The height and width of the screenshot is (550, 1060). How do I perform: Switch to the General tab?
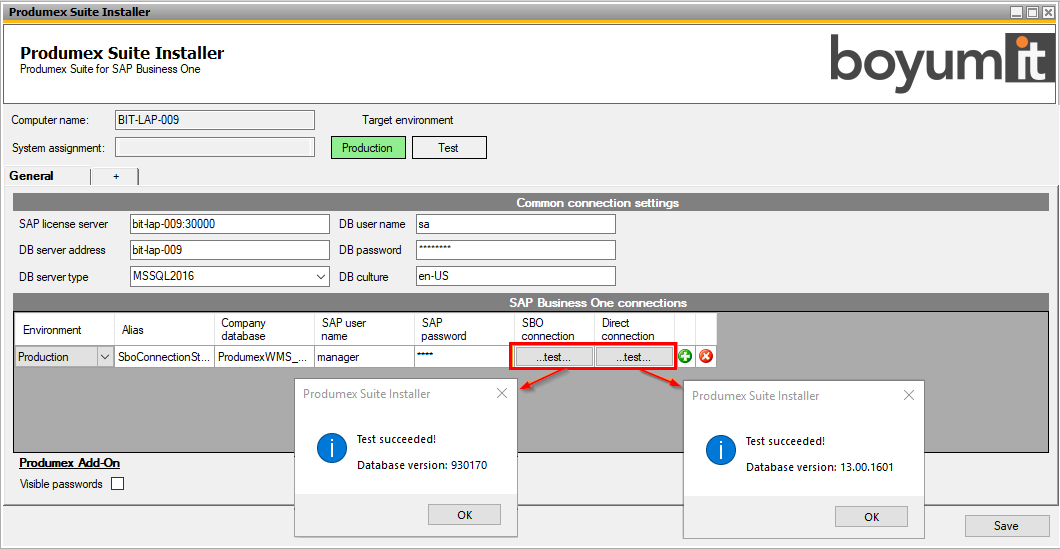(x=32, y=176)
